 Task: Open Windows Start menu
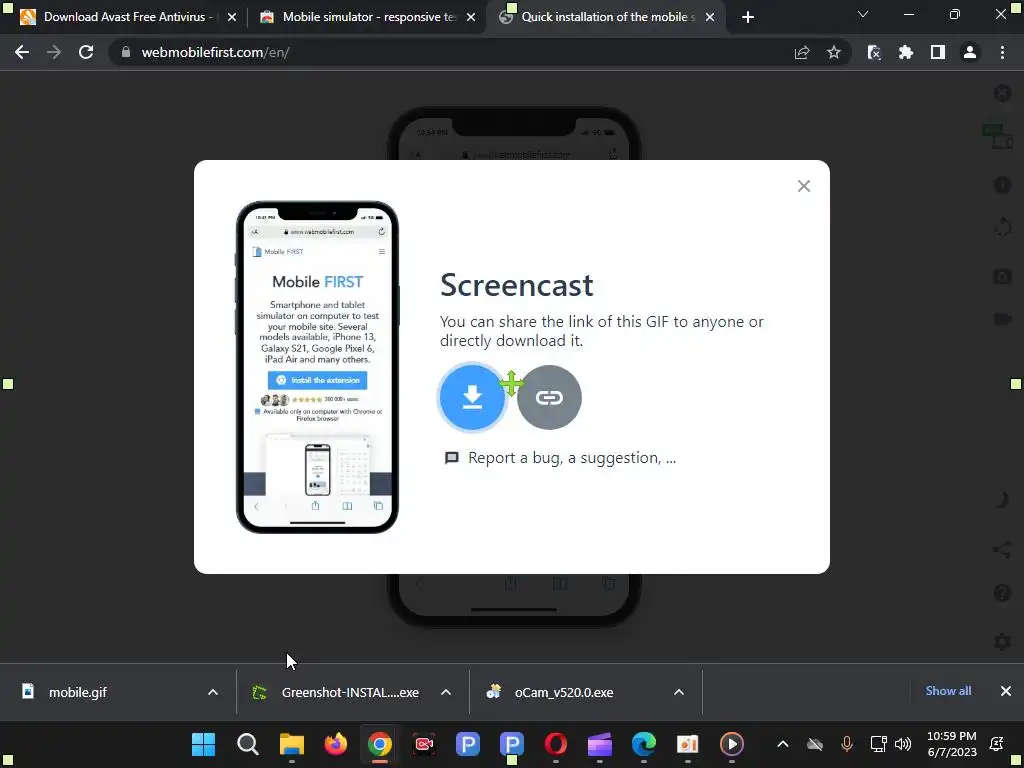tap(204, 744)
